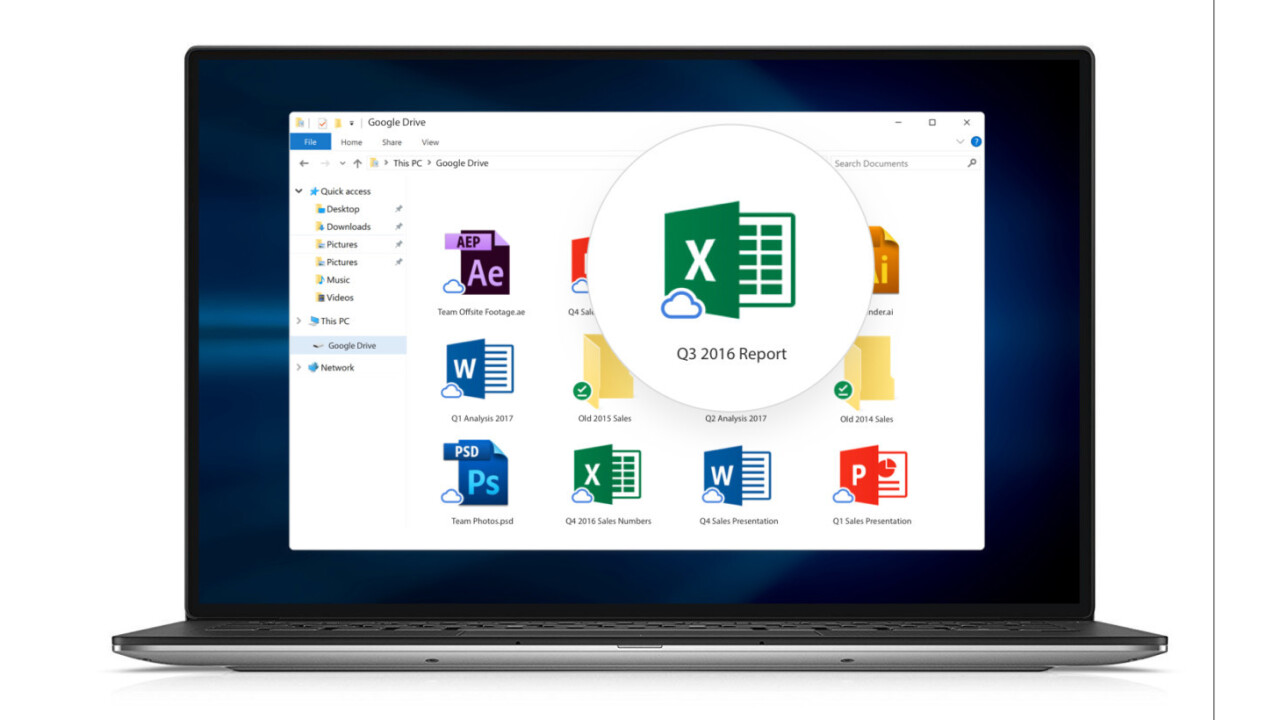Click Google Drive in the address bar

click(462, 163)
